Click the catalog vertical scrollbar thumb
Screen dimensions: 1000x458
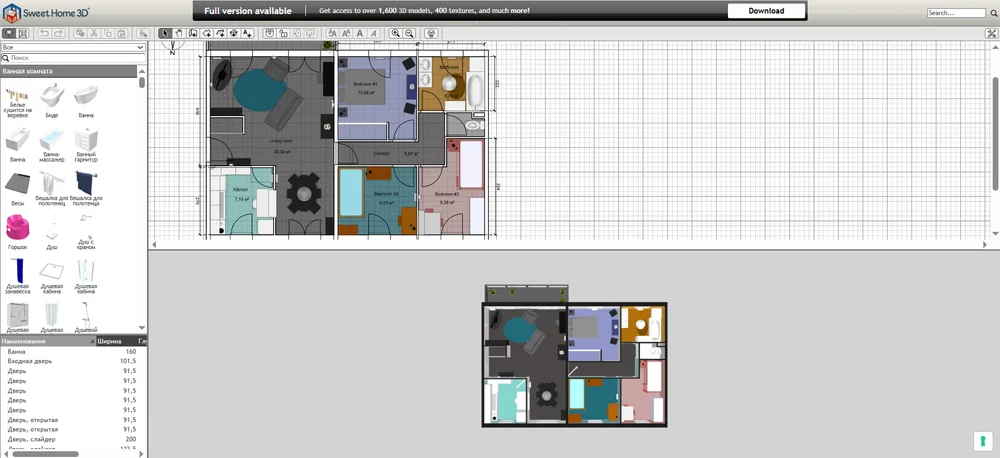coord(142,82)
